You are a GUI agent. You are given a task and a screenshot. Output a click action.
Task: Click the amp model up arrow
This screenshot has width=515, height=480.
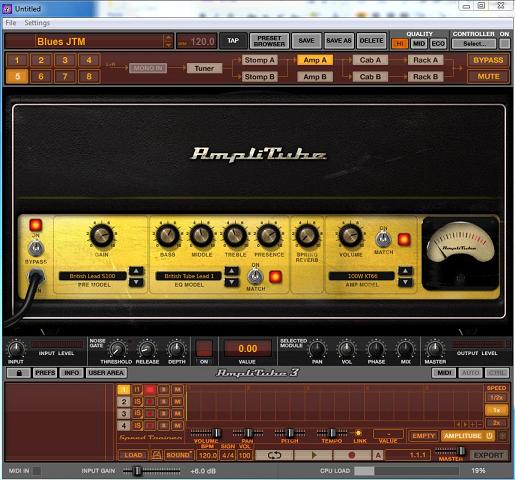pyautogui.click(x=405, y=271)
